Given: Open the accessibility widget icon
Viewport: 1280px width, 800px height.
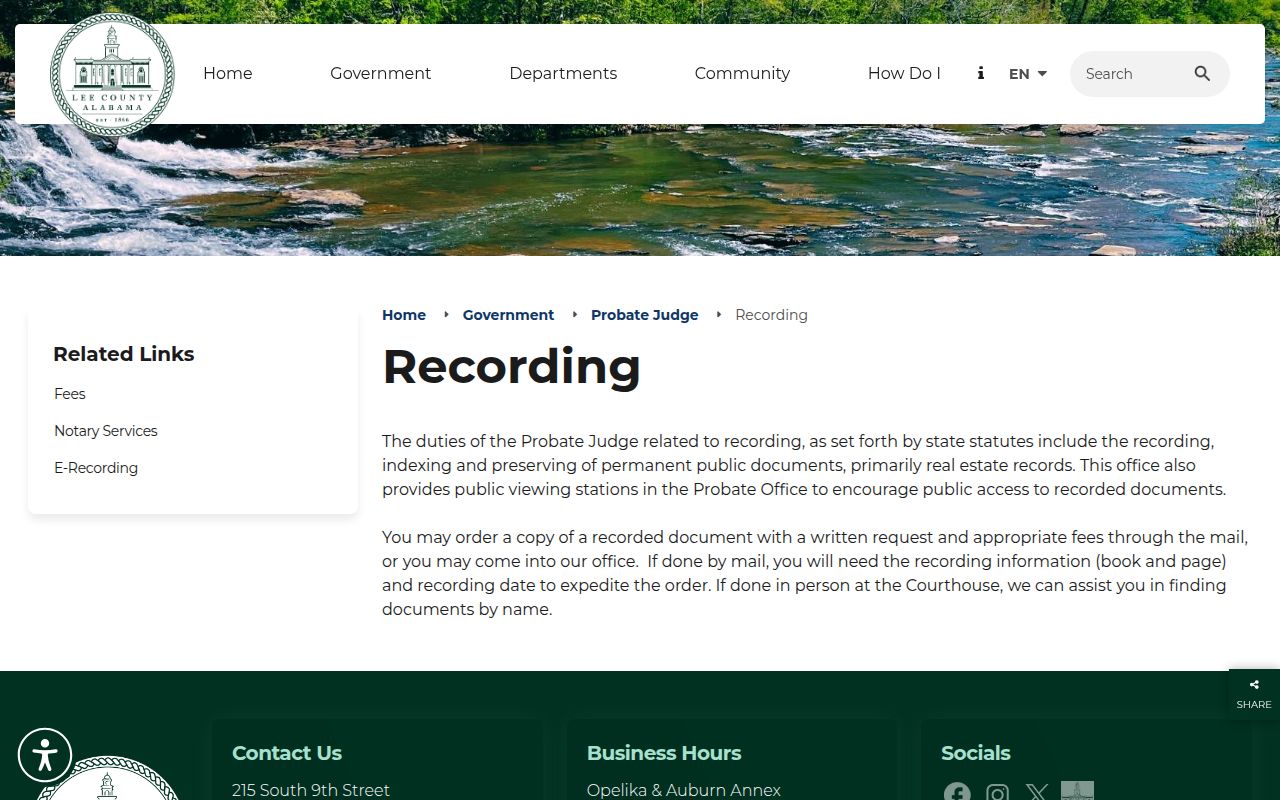Looking at the screenshot, I should (45, 755).
